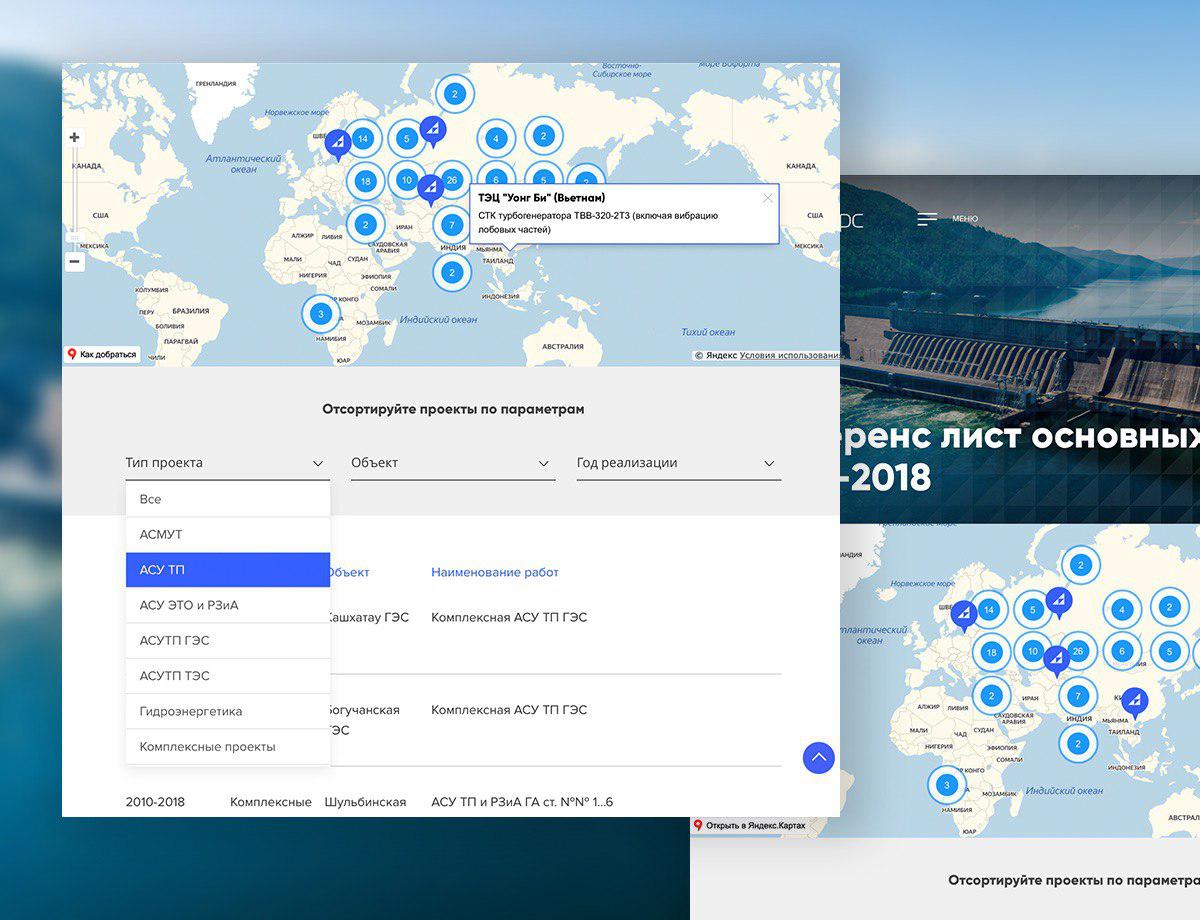Select highlighted АСУ ТП option
The height and width of the screenshot is (920, 1200).
[228, 570]
